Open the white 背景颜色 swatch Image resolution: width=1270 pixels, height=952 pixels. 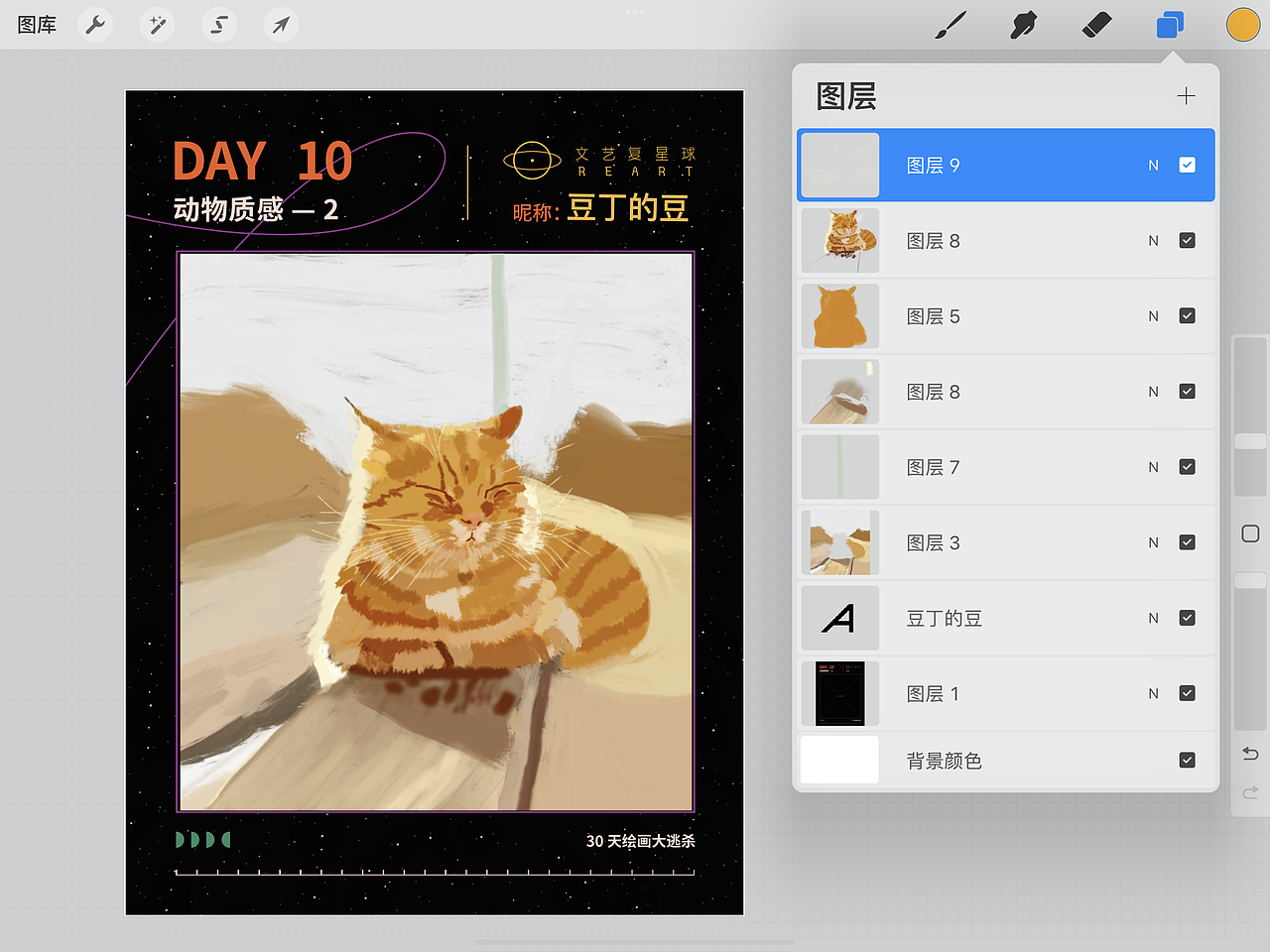(839, 760)
